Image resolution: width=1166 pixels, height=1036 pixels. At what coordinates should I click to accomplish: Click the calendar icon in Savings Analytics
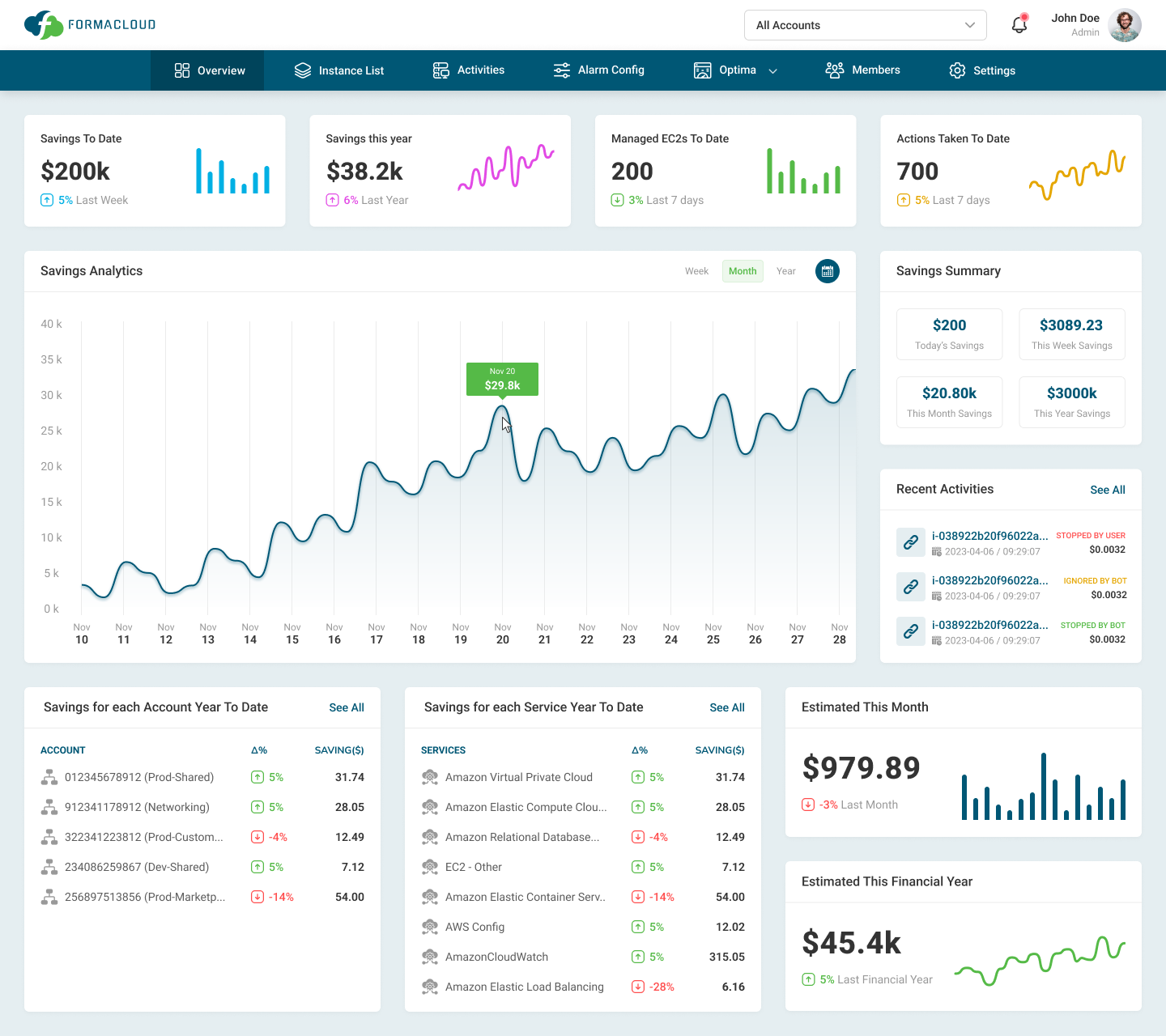[828, 271]
